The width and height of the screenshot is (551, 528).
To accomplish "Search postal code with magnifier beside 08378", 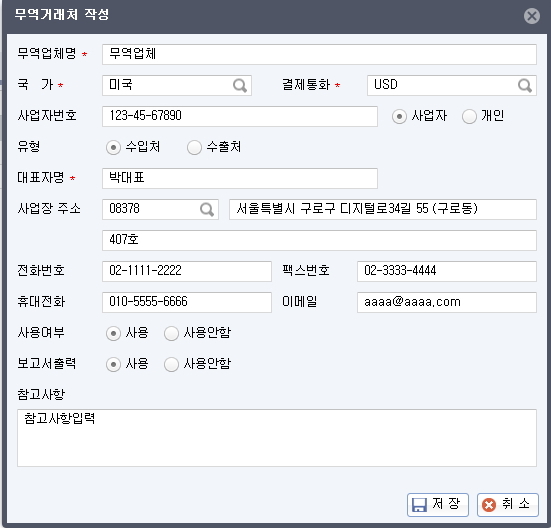I will pyautogui.click(x=207, y=209).
